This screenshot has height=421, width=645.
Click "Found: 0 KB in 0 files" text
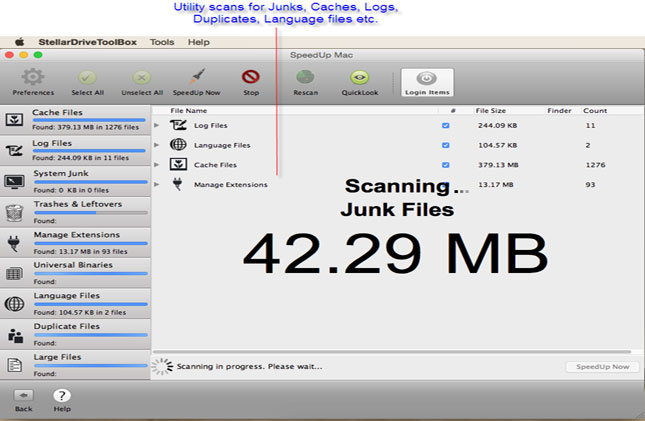click(x=71, y=190)
